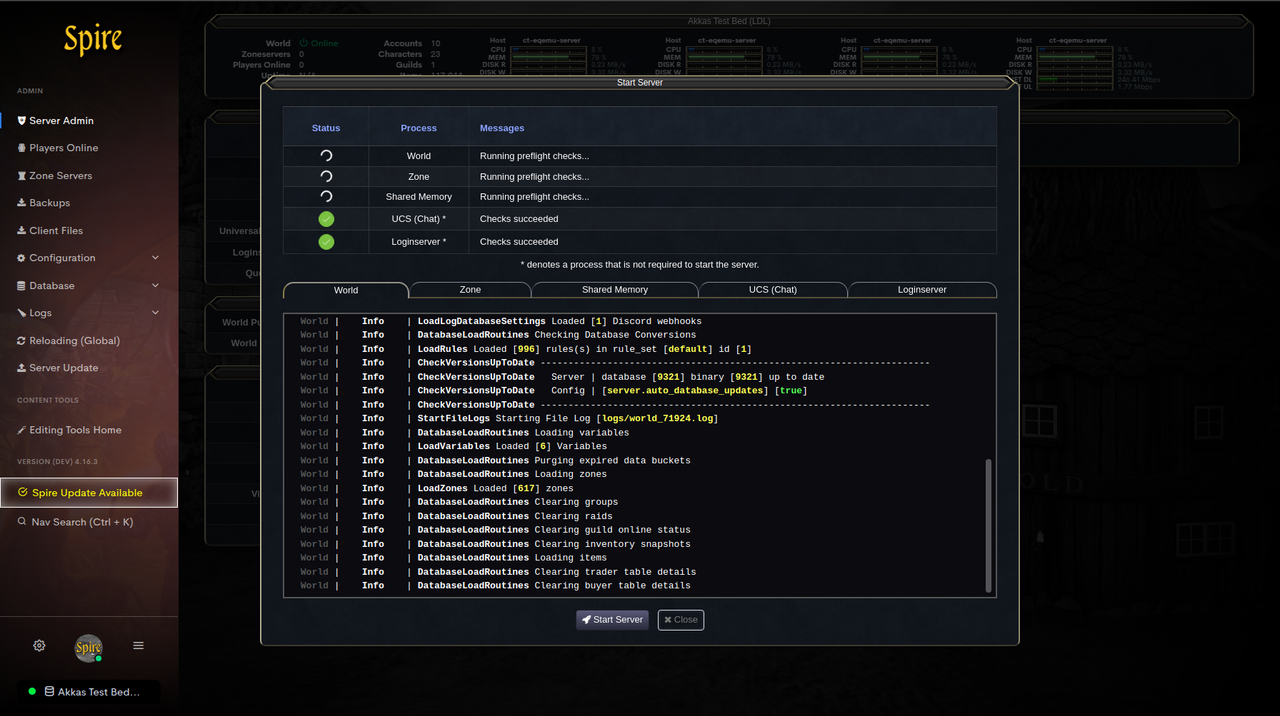Click the Start Server button
This screenshot has width=1280, height=716.
pos(612,620)
